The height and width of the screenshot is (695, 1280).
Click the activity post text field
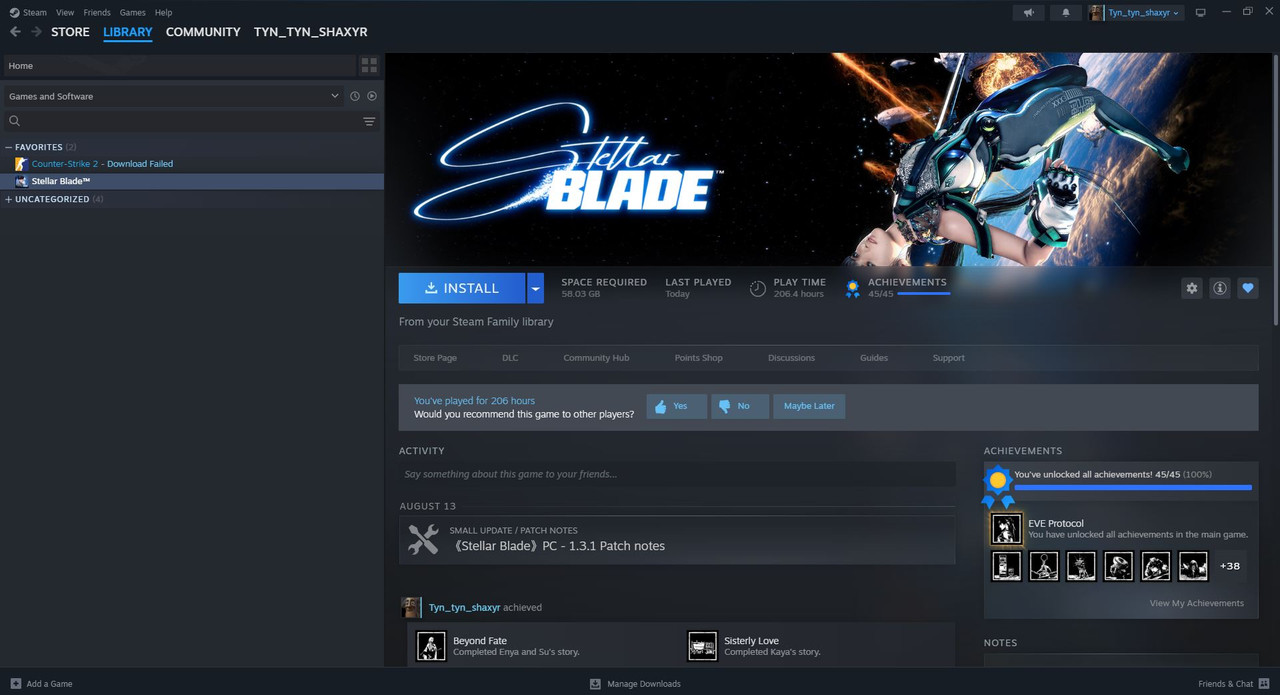pos(677,474)
